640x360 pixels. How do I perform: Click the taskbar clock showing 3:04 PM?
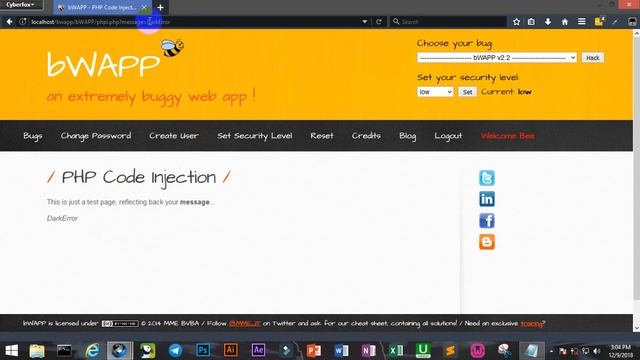(x=620, y=351)
